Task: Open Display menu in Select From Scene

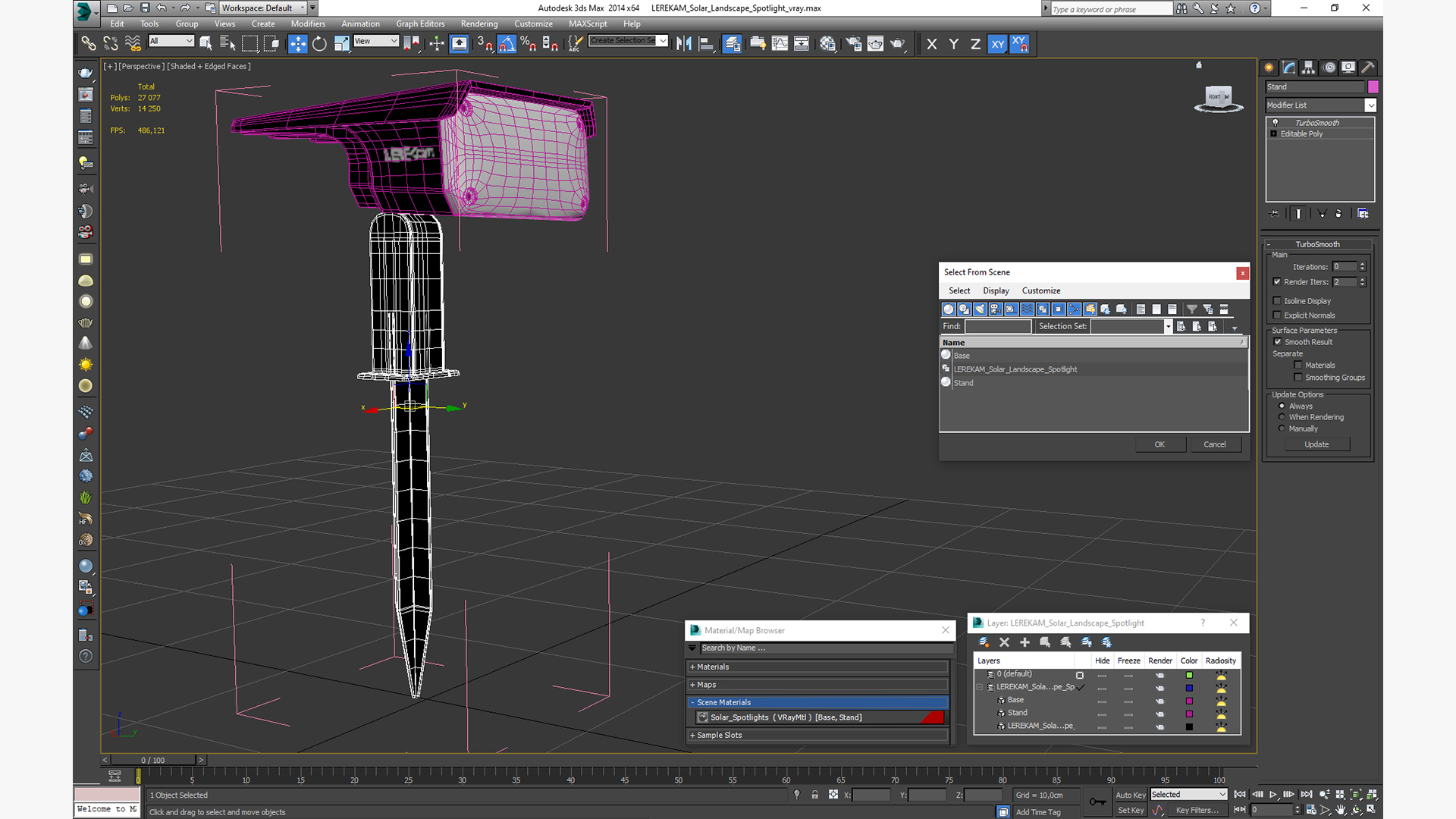Action: [995, 290]
